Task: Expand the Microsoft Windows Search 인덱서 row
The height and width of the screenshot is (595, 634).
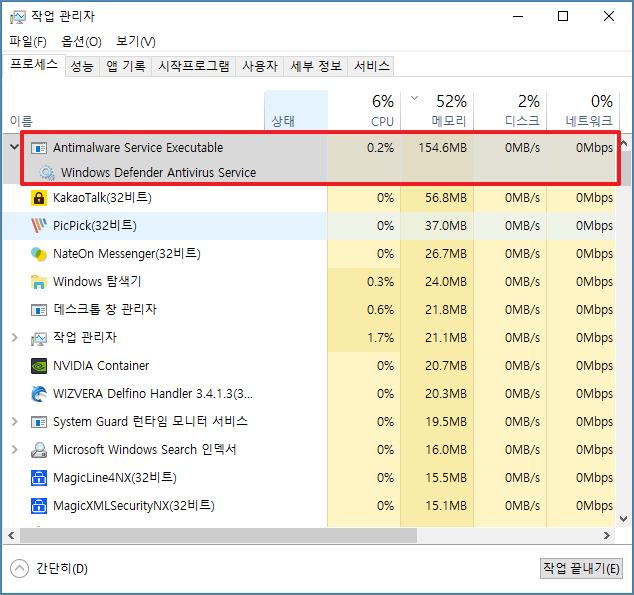Action: (x=15, y=449)
